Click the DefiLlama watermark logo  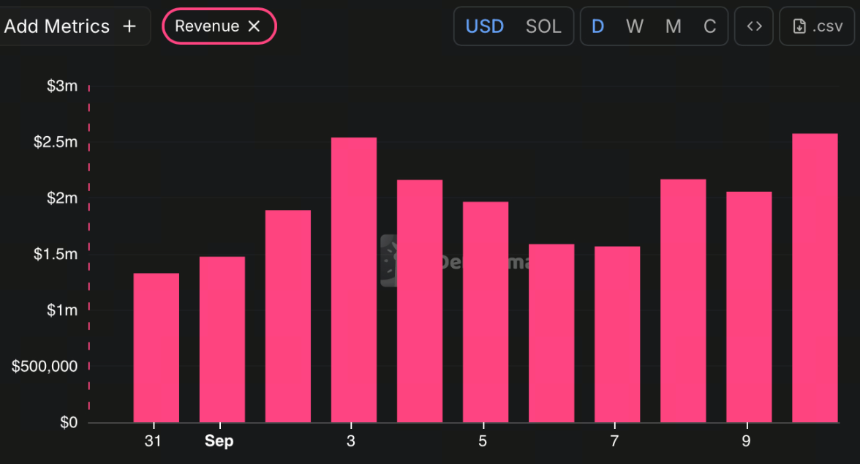click(388, 261)
